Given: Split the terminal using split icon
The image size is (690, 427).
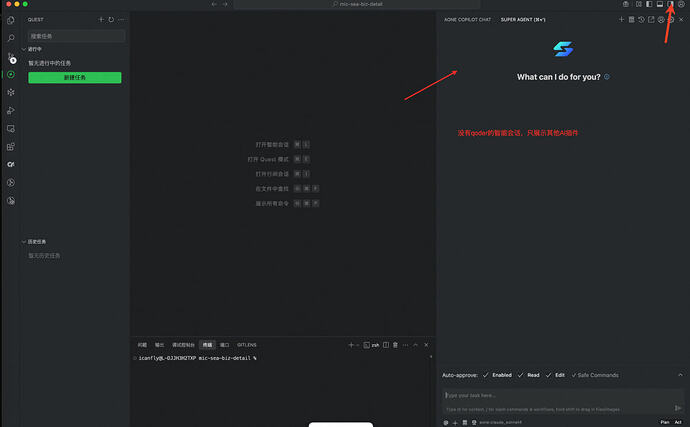Looking at the screenshot, I should point(386,345).
